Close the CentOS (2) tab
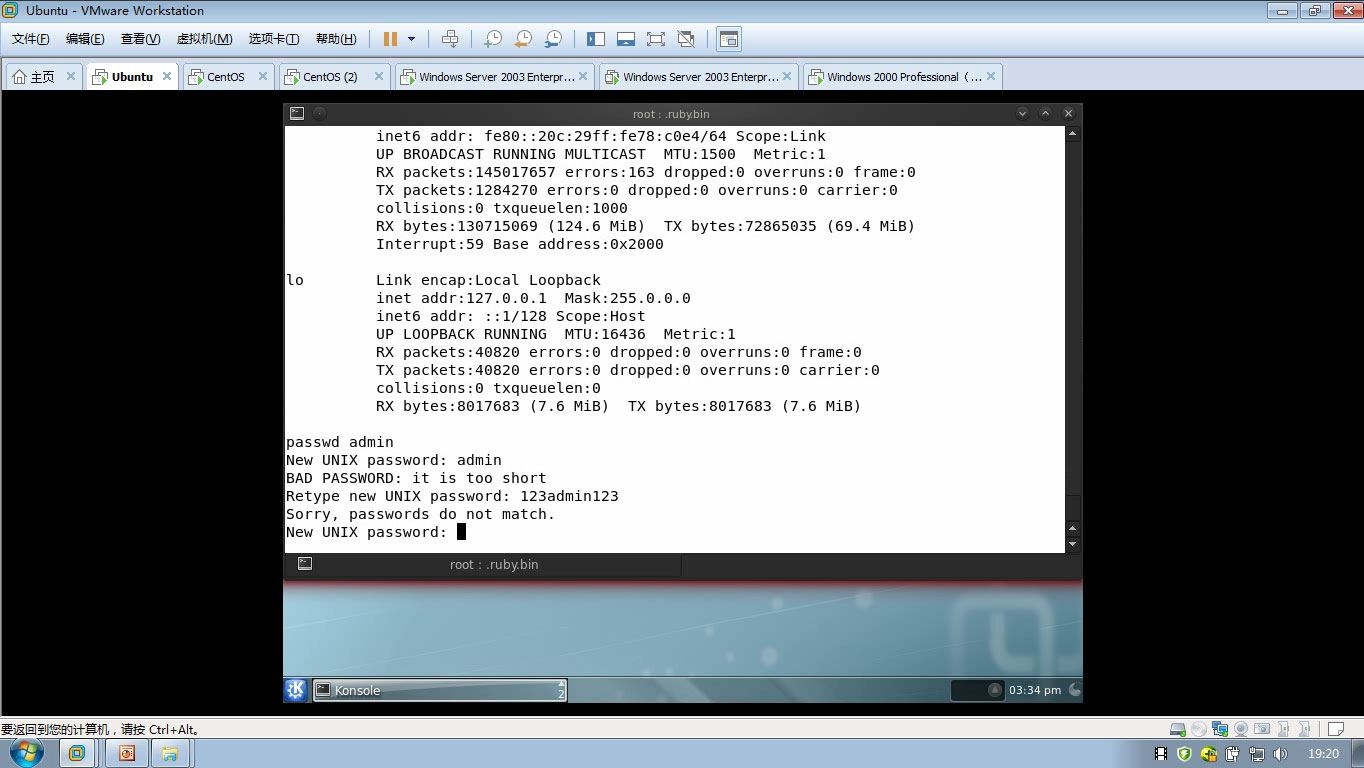The image size is (1364, 768). point(379,76)
